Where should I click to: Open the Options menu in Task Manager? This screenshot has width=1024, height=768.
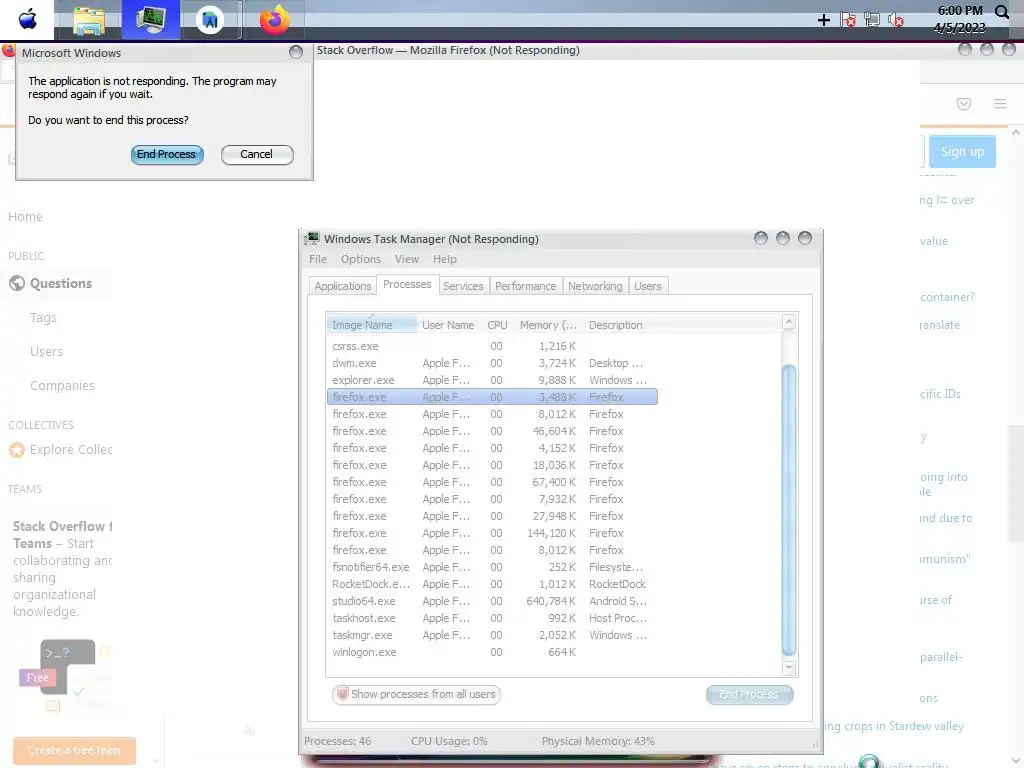pos(360,259)
